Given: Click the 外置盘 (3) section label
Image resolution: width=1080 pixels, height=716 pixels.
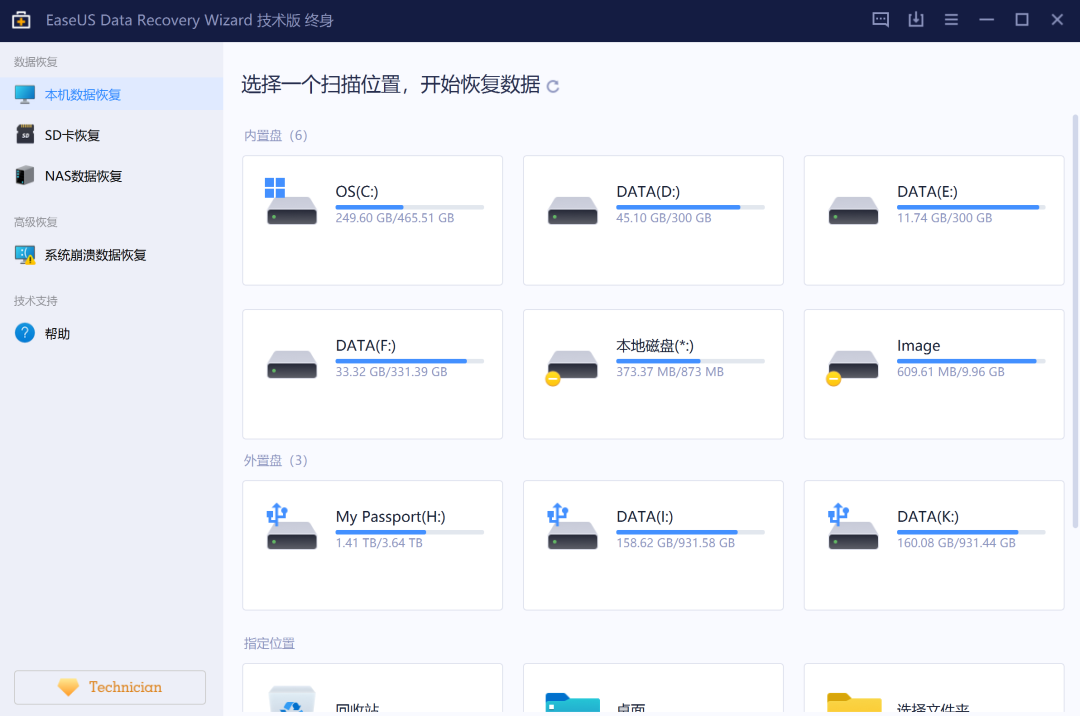Looking at the screenshot, I should pos(276,461).
